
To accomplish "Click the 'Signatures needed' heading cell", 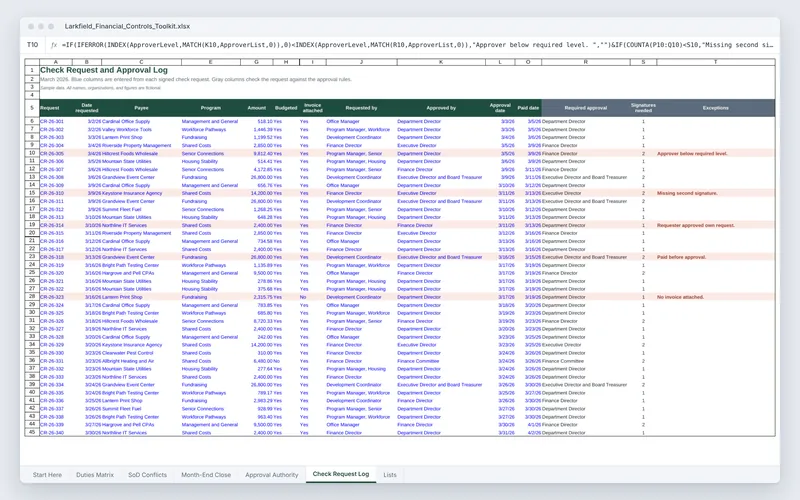I will pyautogui.click(x=643, y=108).
